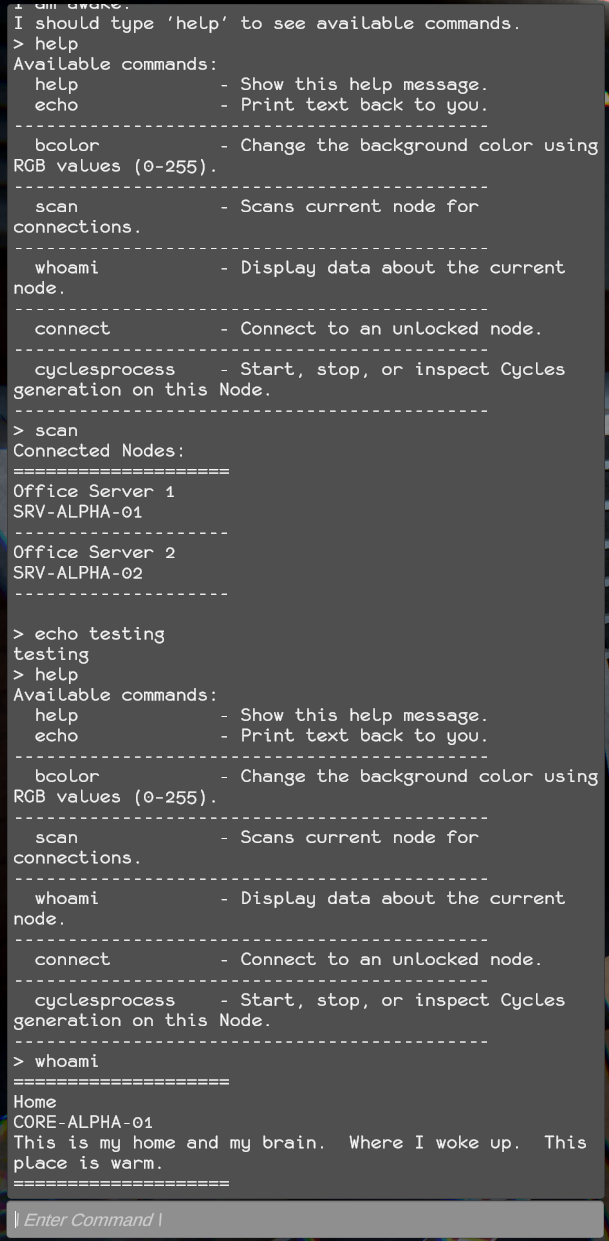Click the SRV-ALPHA-01 node ID
The width and height of the screenshot is (609, 1241).
pos(78,512)
